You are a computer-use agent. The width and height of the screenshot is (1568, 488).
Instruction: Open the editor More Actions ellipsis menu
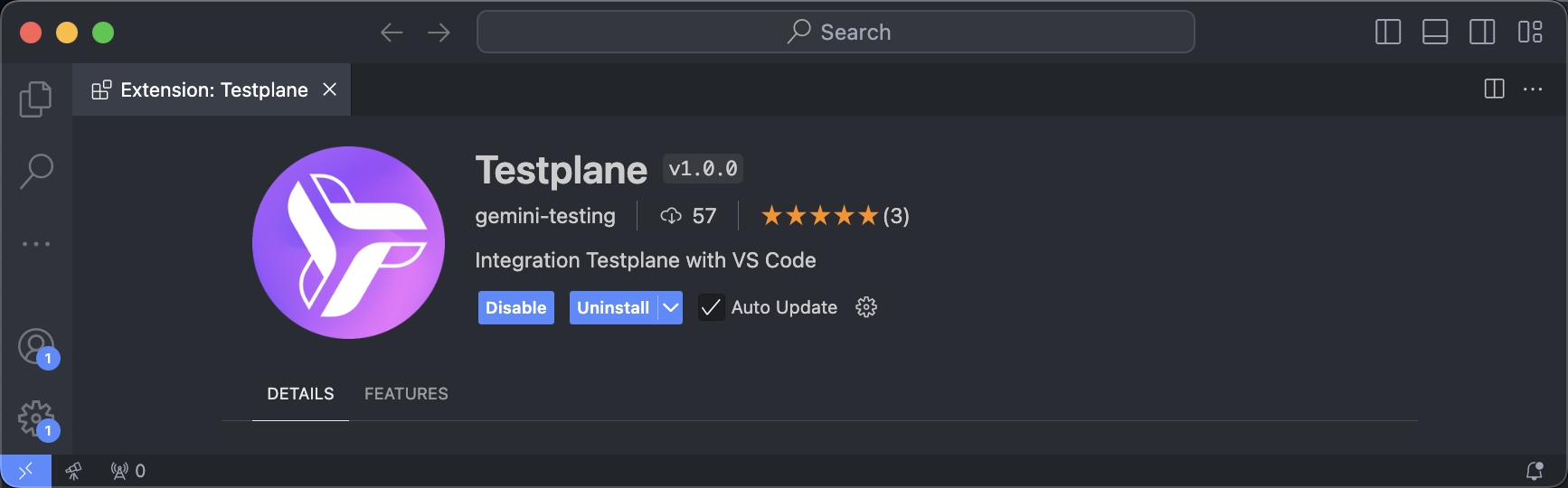click(1533, 89)
